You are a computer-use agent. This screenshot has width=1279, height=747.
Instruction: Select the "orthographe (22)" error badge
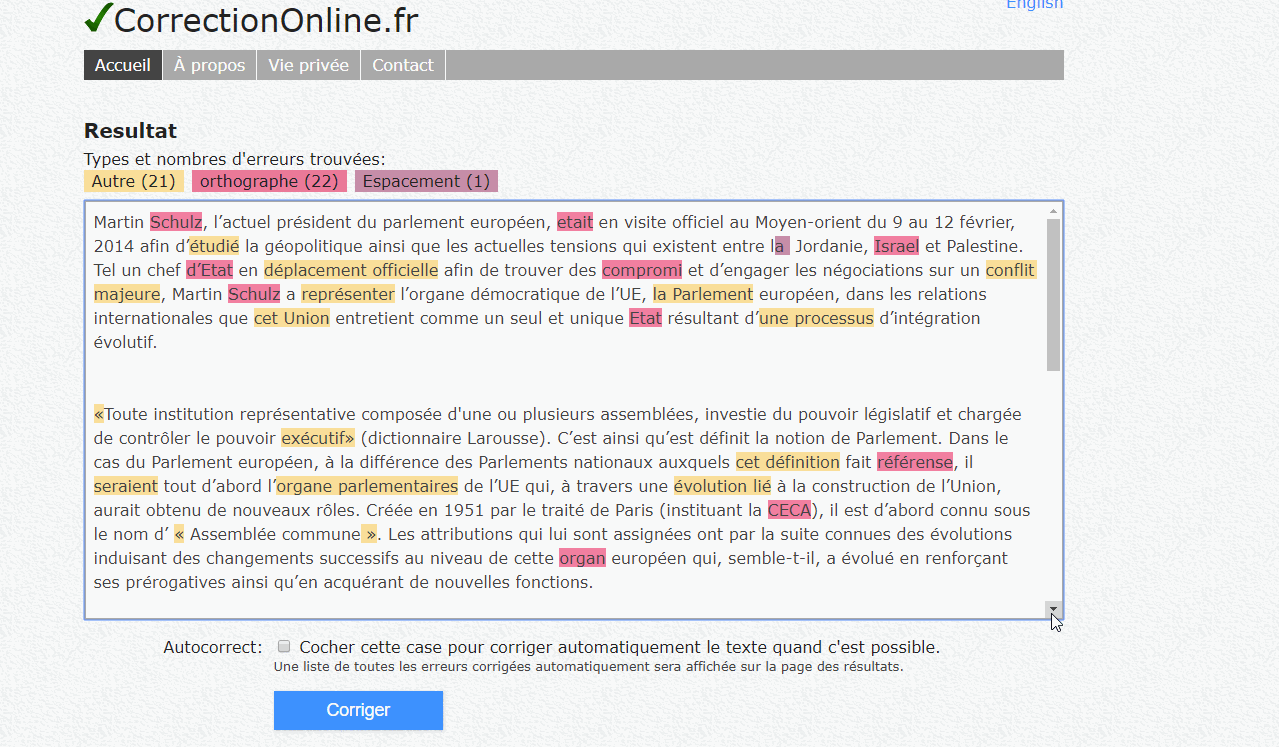269,181
